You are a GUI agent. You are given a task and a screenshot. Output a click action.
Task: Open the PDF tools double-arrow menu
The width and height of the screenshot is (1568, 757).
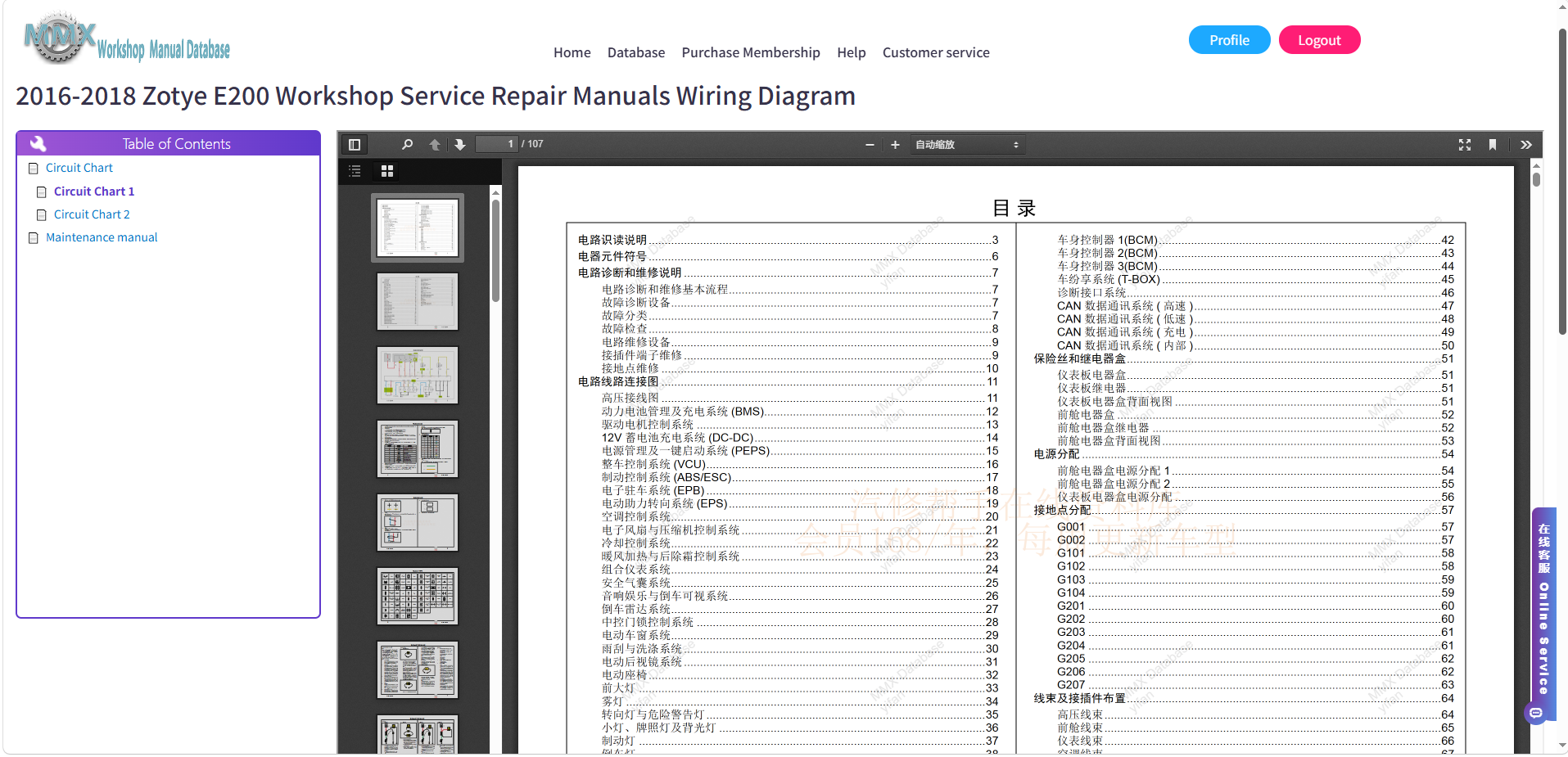[1526, 145]
